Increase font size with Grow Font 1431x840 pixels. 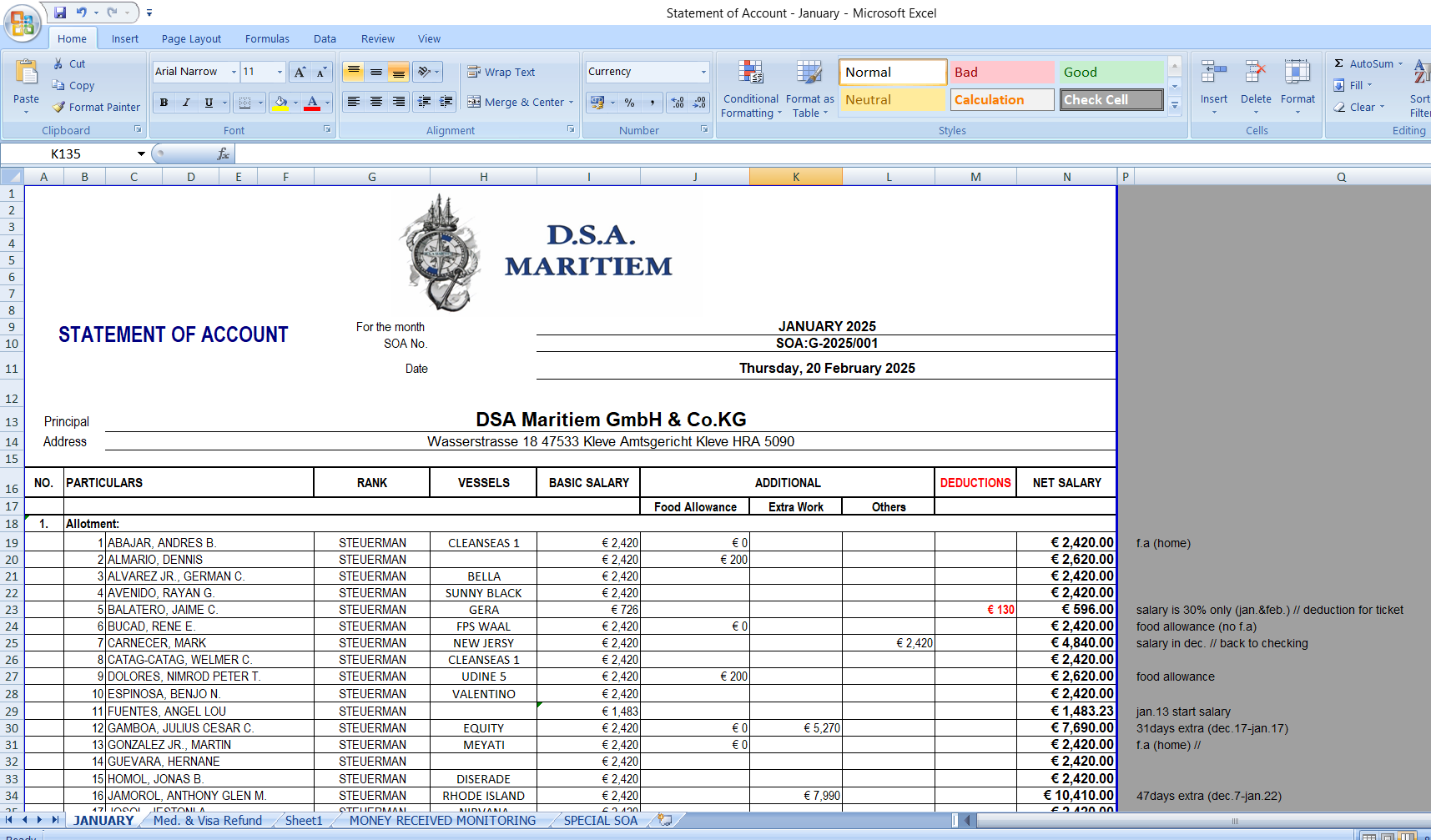300,72
